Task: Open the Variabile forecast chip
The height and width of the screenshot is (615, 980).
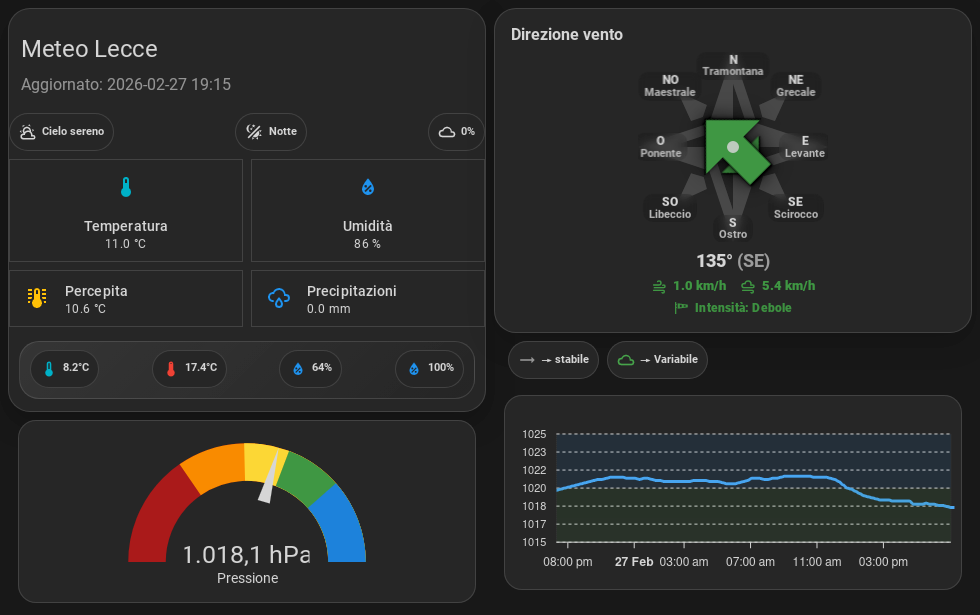Action: click(x=657, y=360)
